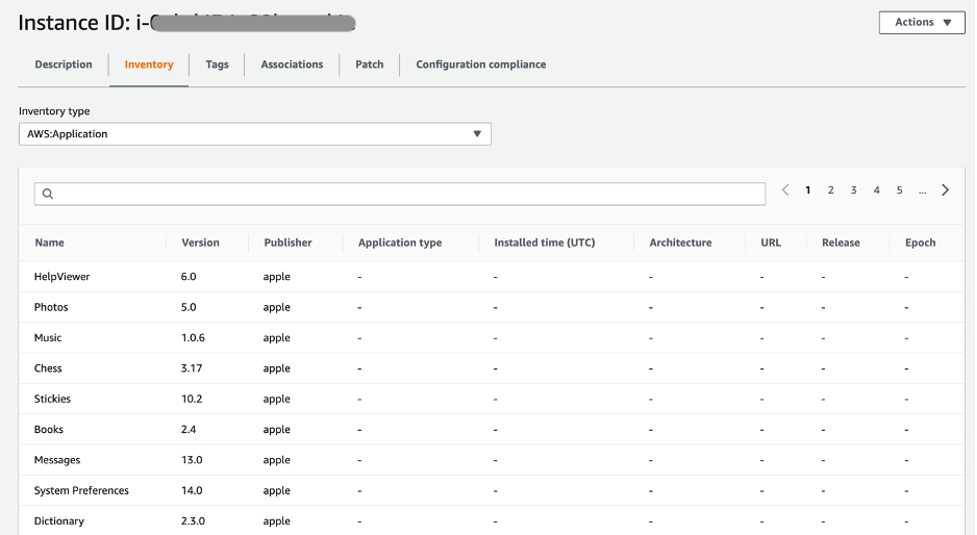Jump to page 2 of results
The image size is (977, 535).
(831, 190)
